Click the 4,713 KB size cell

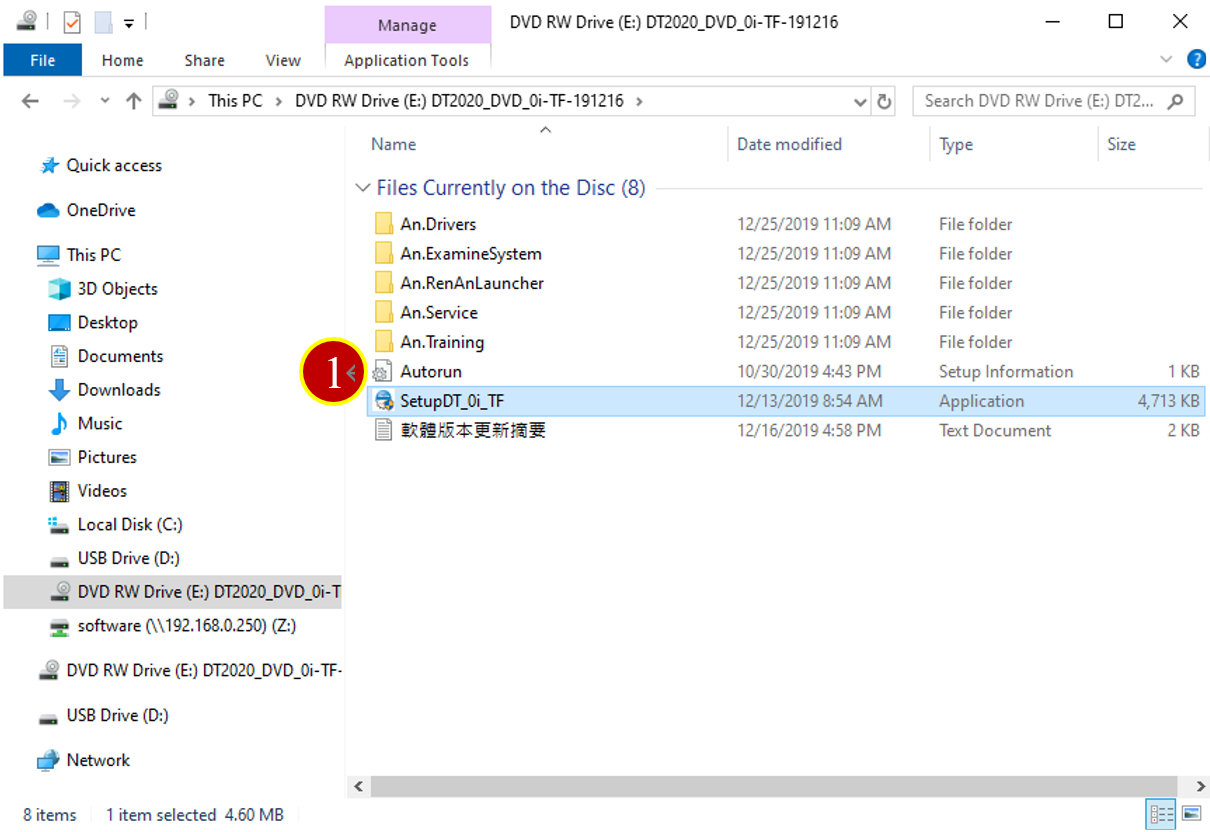1168,401
